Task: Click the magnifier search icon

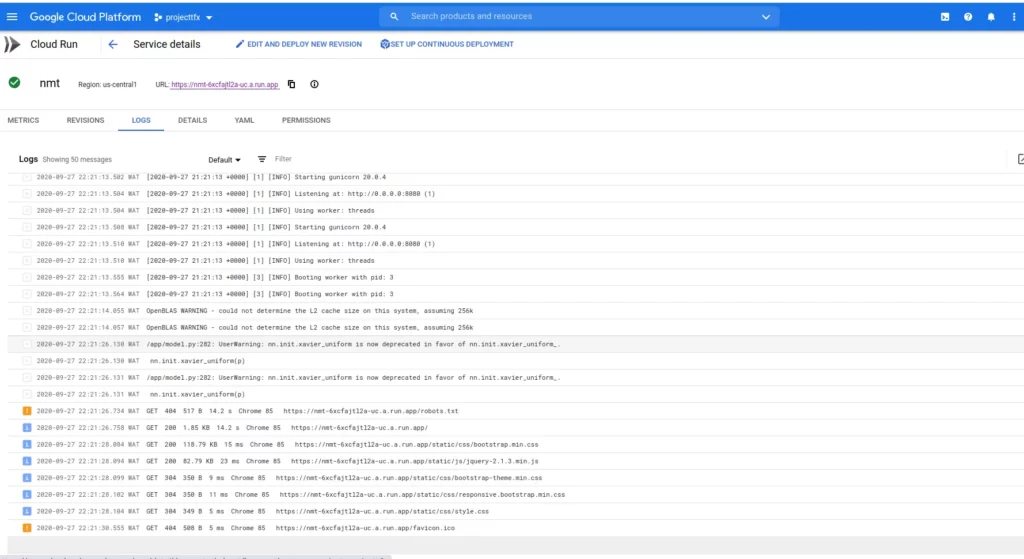Action: pyautogui.click(x=394, y=16)
